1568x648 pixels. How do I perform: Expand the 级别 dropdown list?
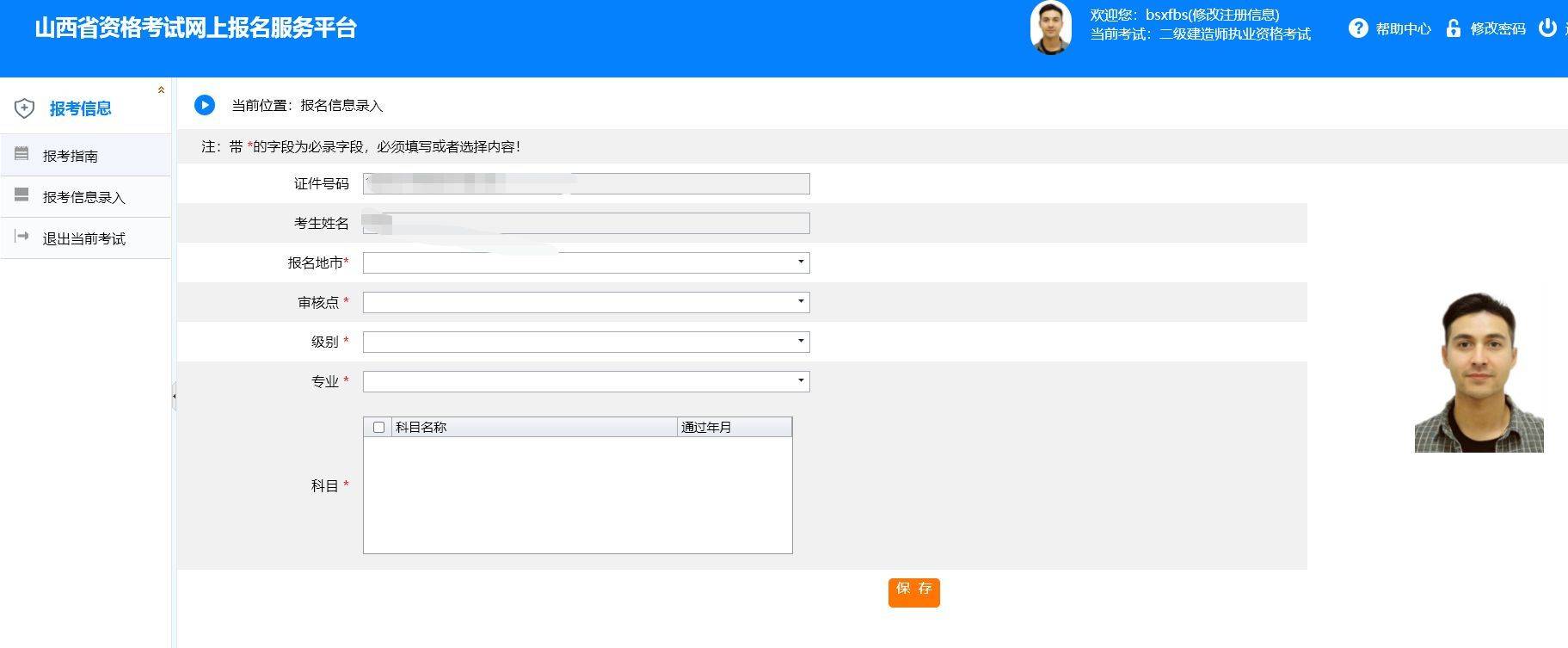(x=801, y=342)
